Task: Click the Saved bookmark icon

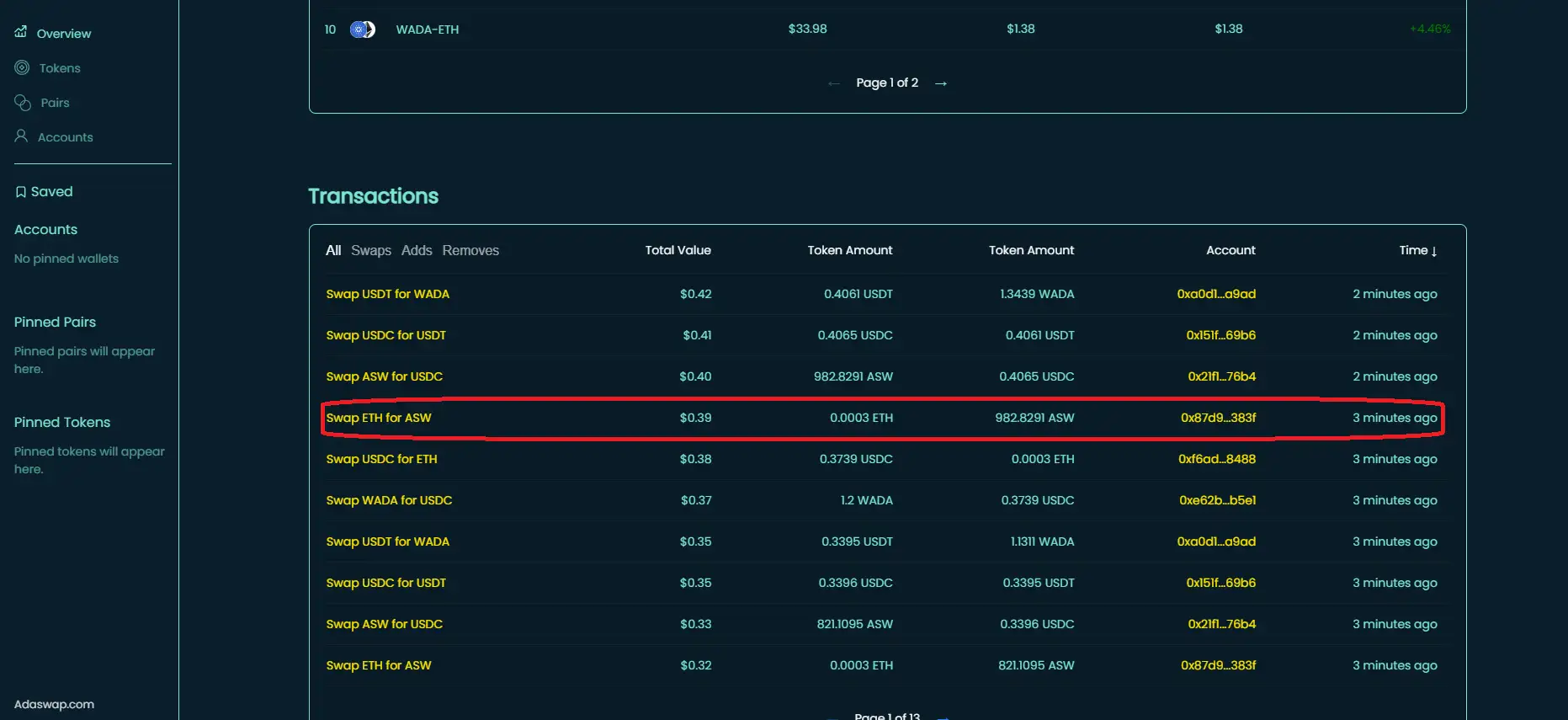Action: pos(21,192)
